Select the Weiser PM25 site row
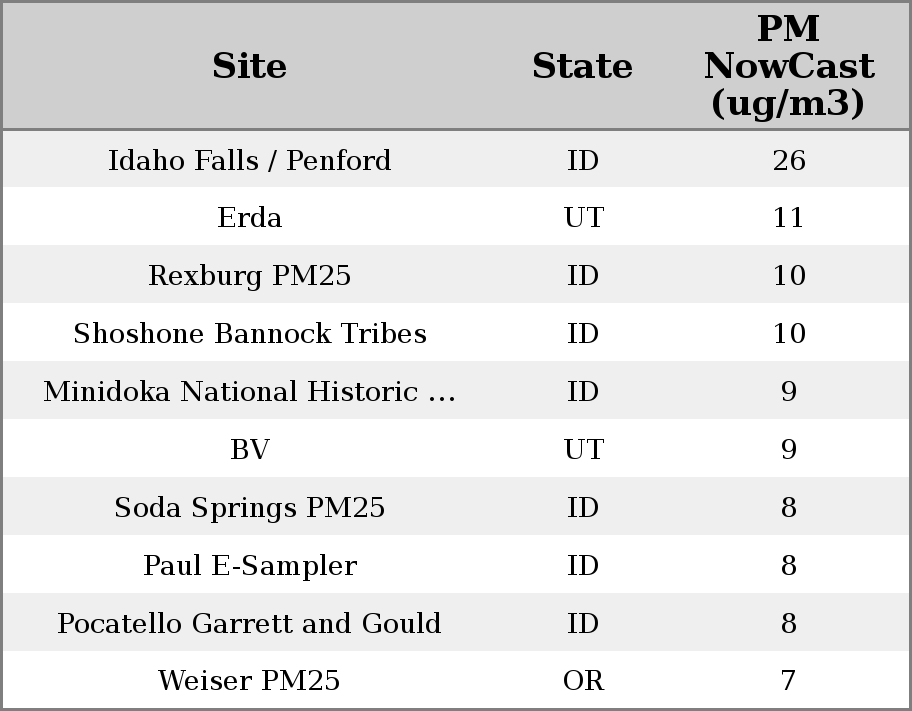 (x=249, y=681)
